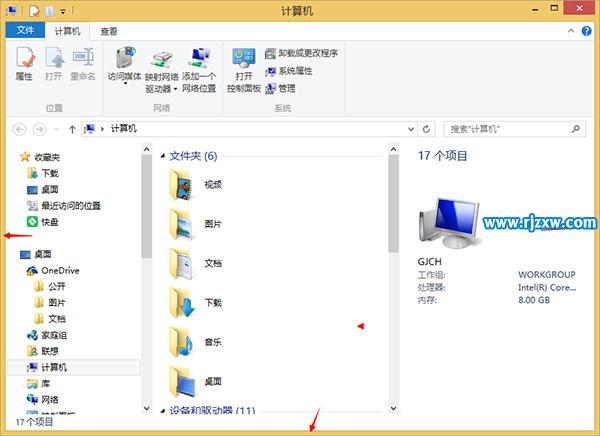
Task: Select the 图片 folder under OneDrive
Action: pyautogui.click(x=50, y=303)
